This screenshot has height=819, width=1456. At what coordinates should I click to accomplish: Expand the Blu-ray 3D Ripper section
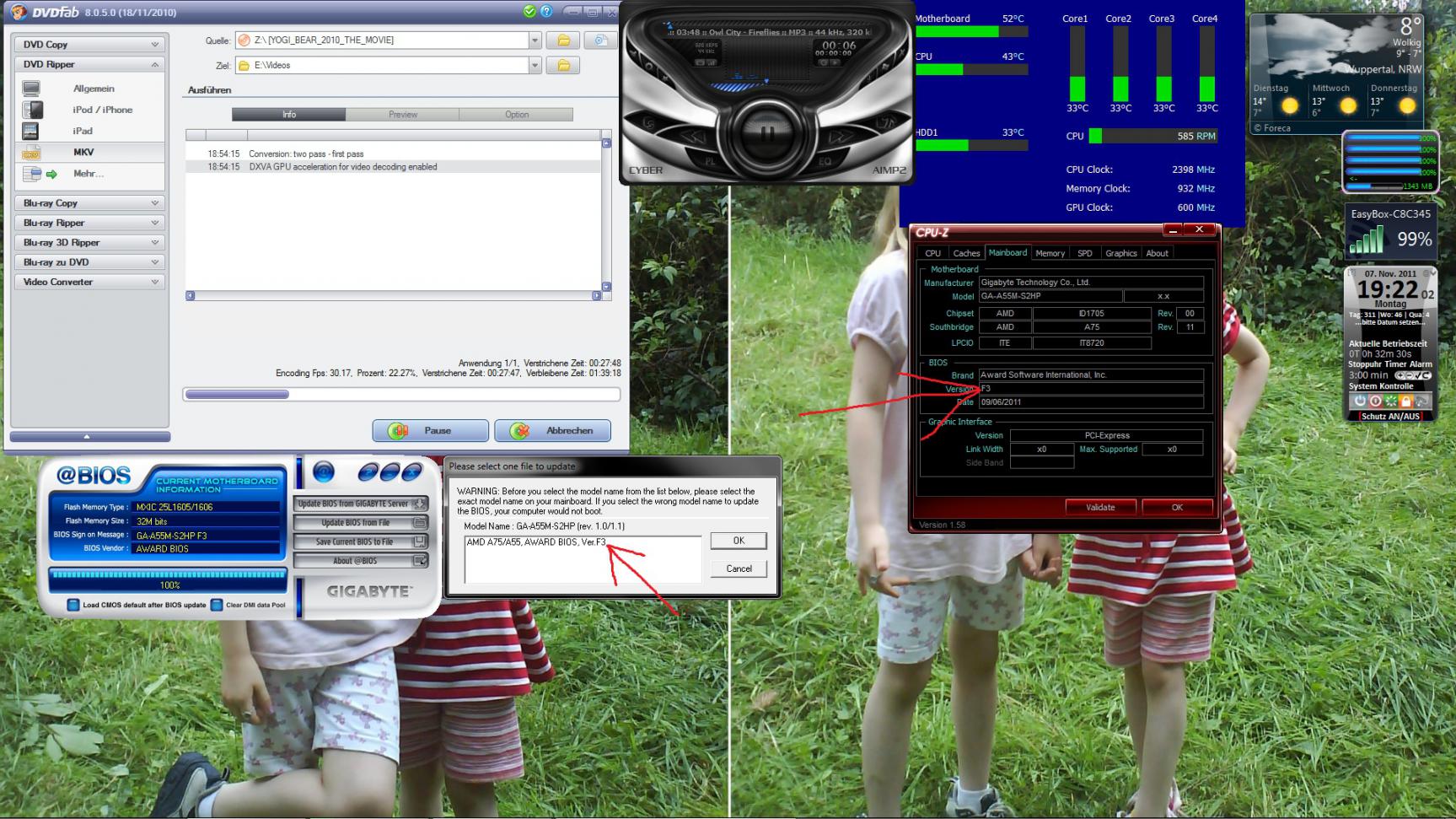(x=90, y=243)
